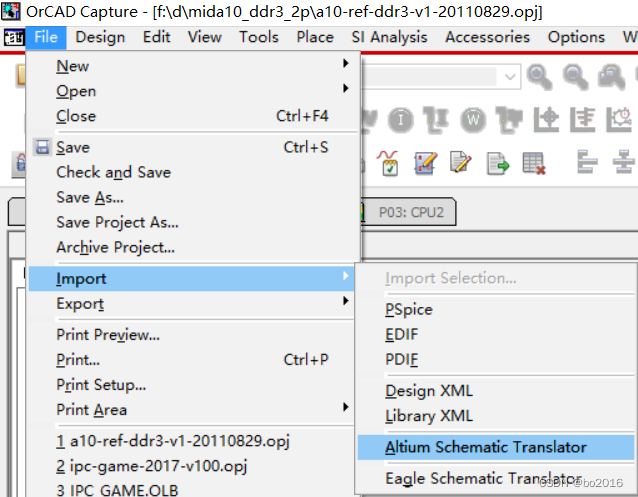Choose Library XML import option
This screenshot has height=497, width=638.
coord(496,416)
